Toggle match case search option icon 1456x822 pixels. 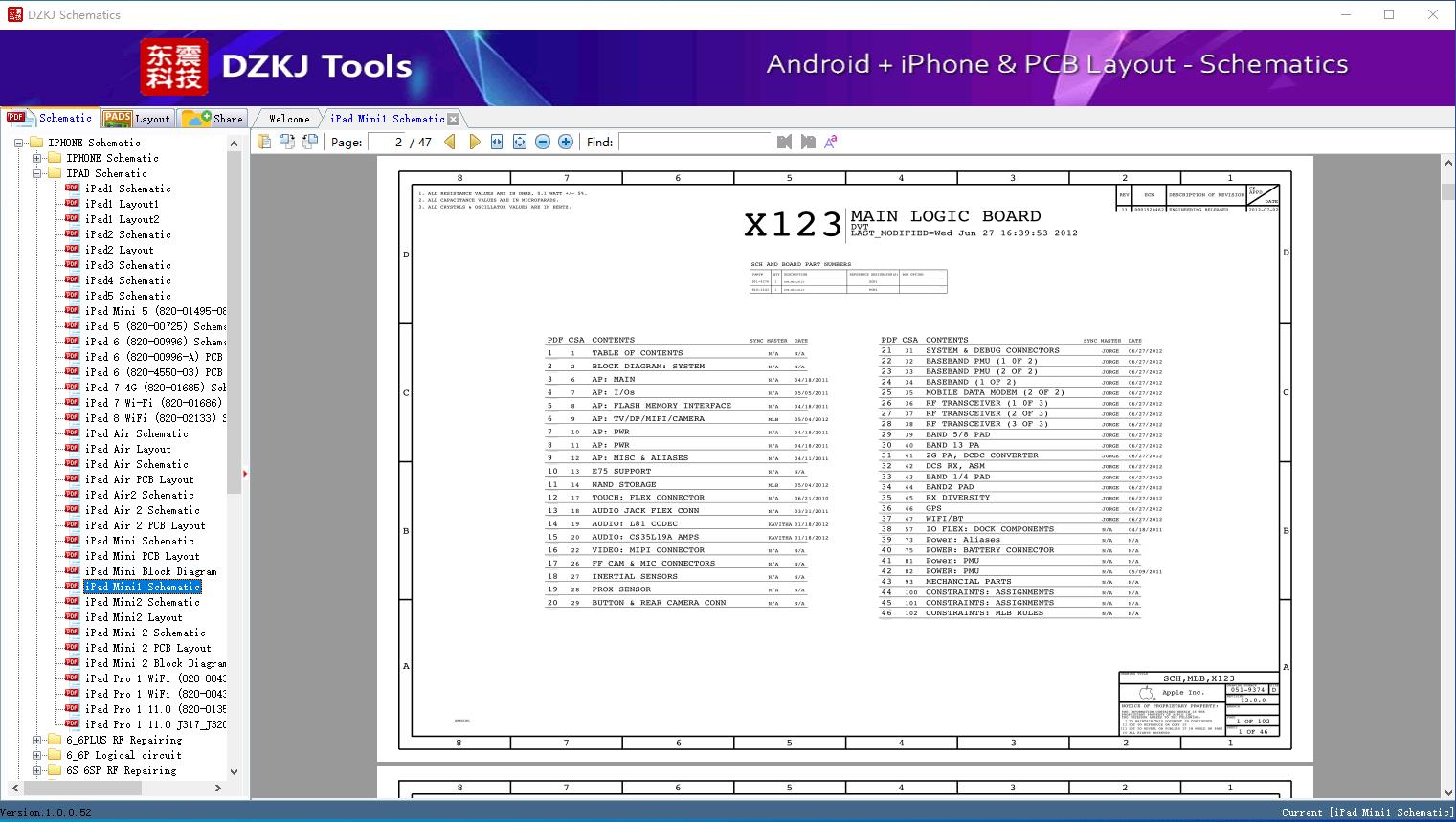tap(831, 142)
